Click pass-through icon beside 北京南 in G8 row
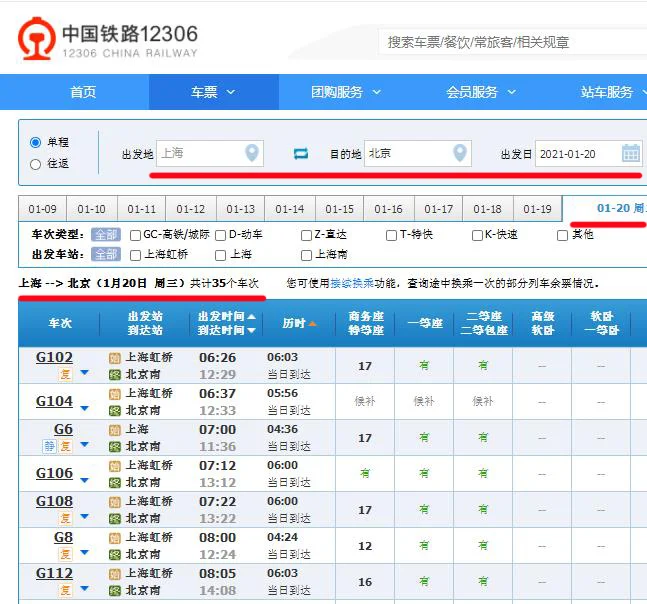The image size is (647, 604). pos(115,555)
